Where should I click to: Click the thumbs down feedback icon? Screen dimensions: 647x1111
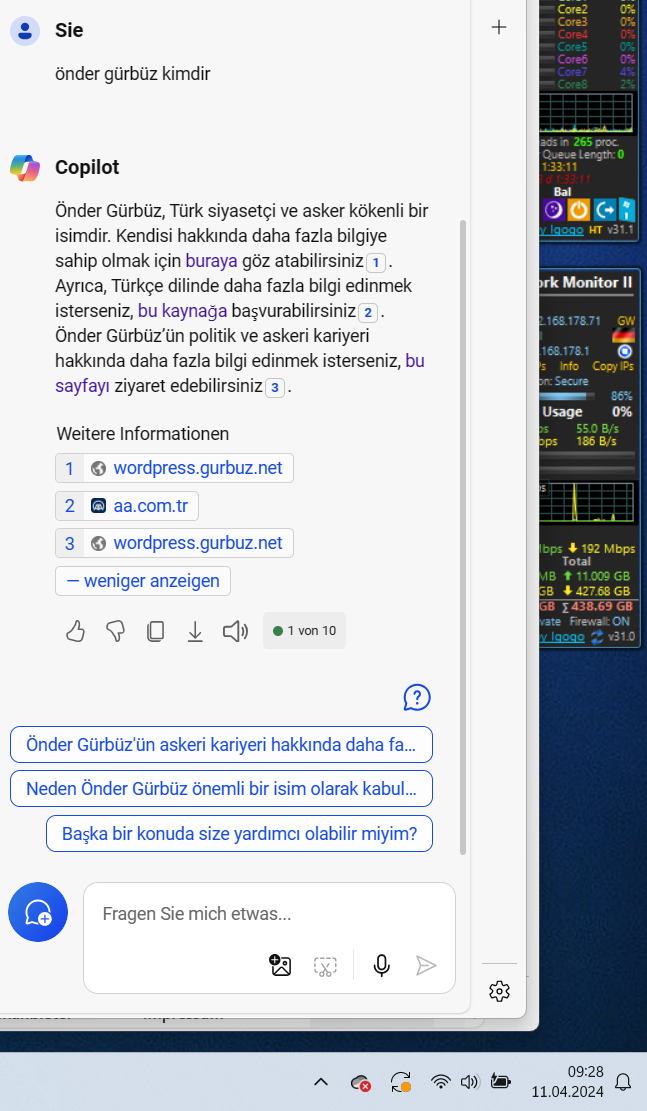coord(115,631)
